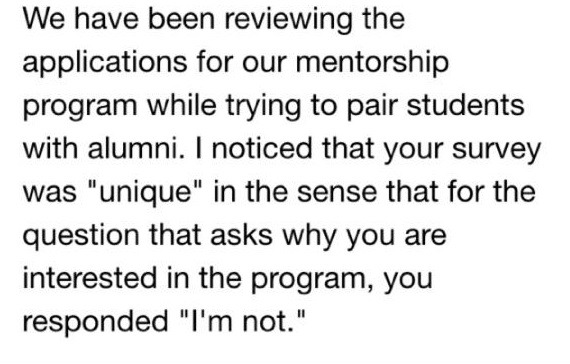This screenshot has height=364, width=570.
Task: Click the word "survey" in the fourth line
Action: [x=497, y=151]
